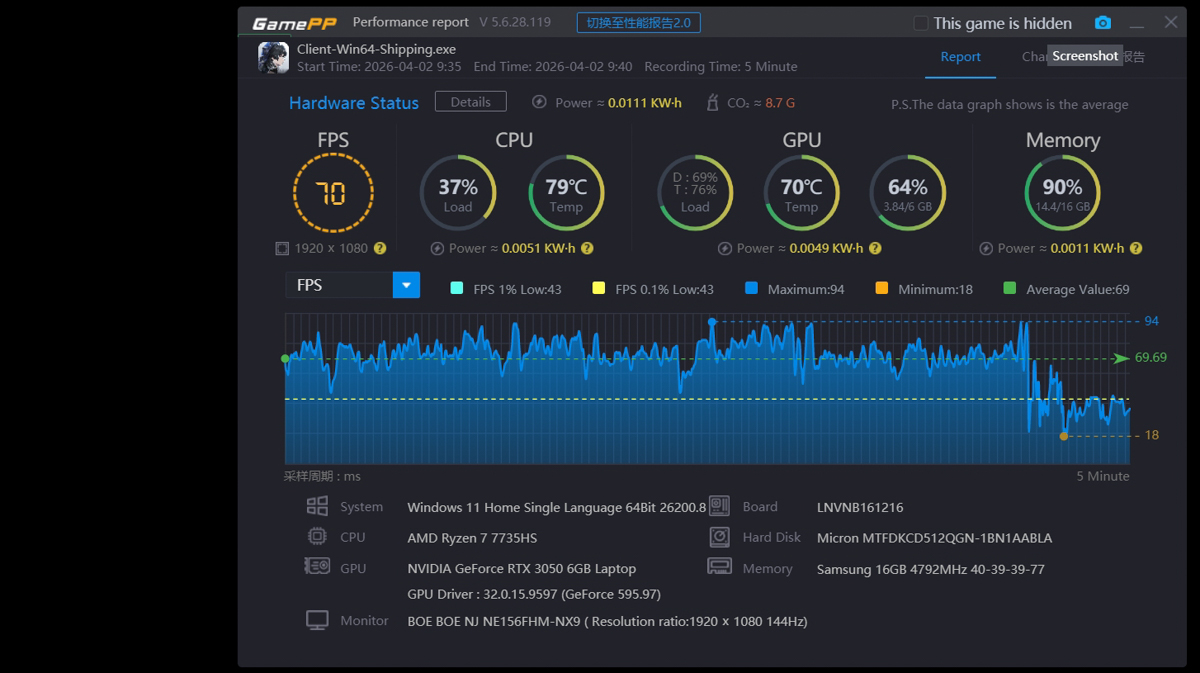Image resolution: width=1200 pixels, height=673 pixels.
Task: Check the 'This game is hidden' checkbox
Action: click(x=921, y=23)
